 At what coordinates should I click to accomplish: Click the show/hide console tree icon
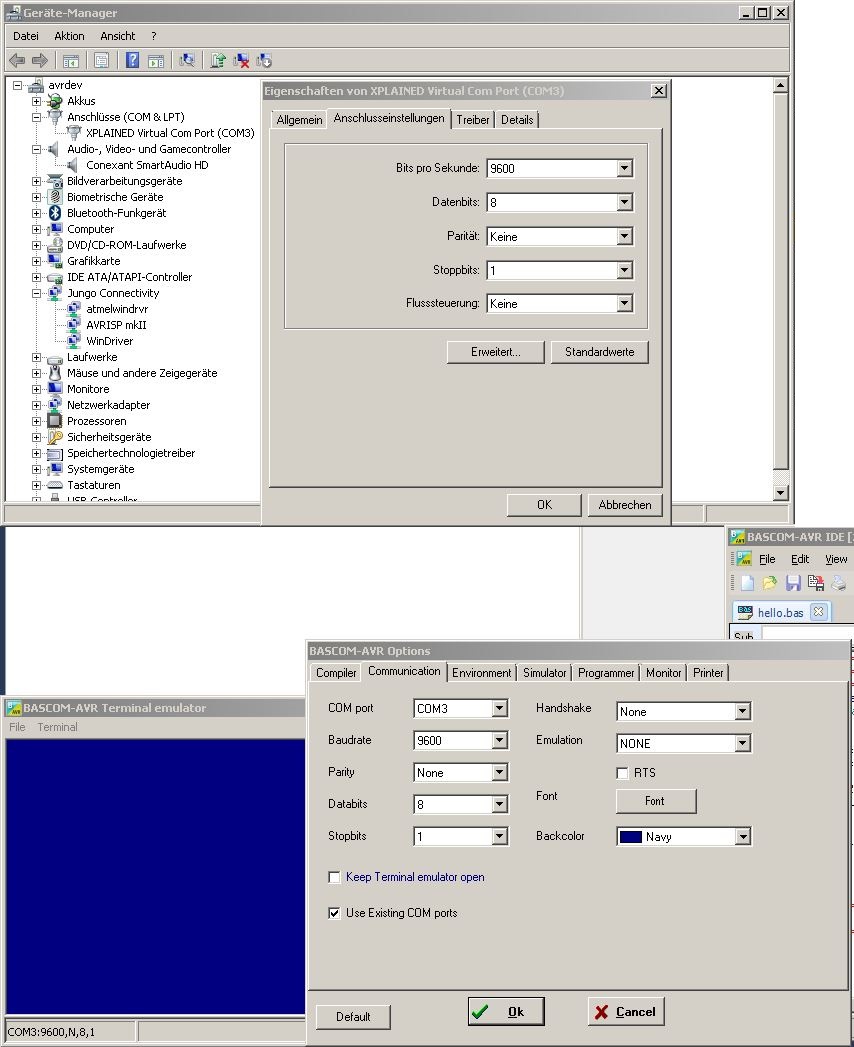[x=71, y=61]
